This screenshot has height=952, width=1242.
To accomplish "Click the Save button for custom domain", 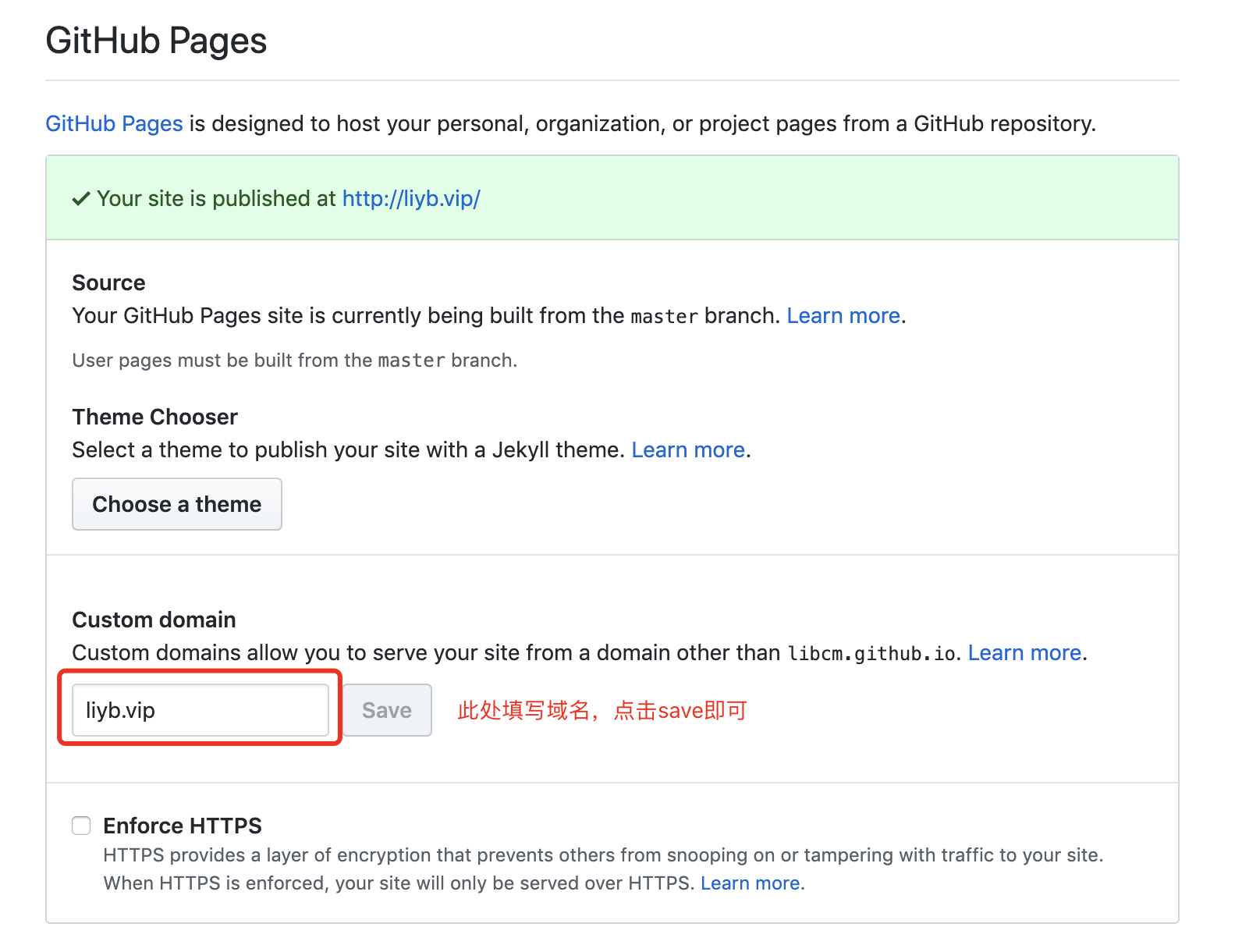I will tap(387, 710).
